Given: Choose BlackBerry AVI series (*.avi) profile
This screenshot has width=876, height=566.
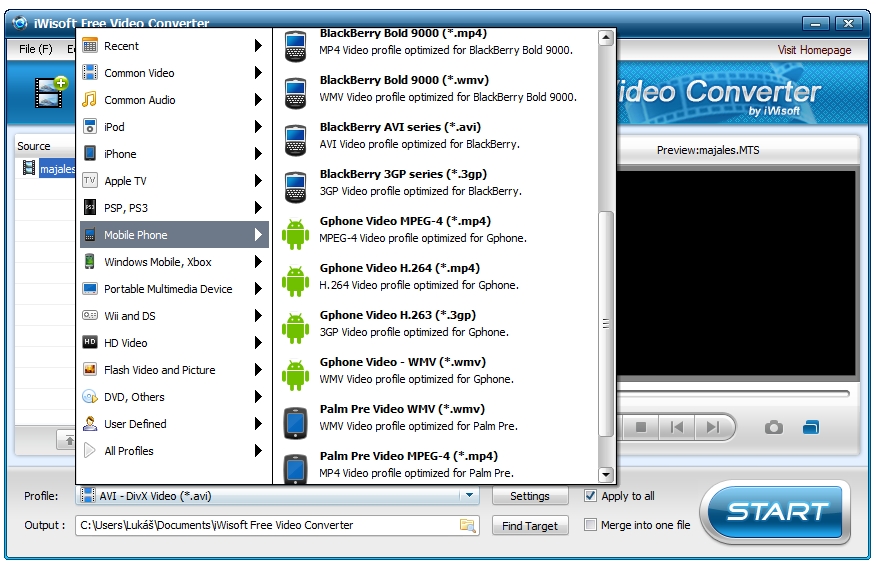Looking at the screenshot, I should [x=437, y=136].
